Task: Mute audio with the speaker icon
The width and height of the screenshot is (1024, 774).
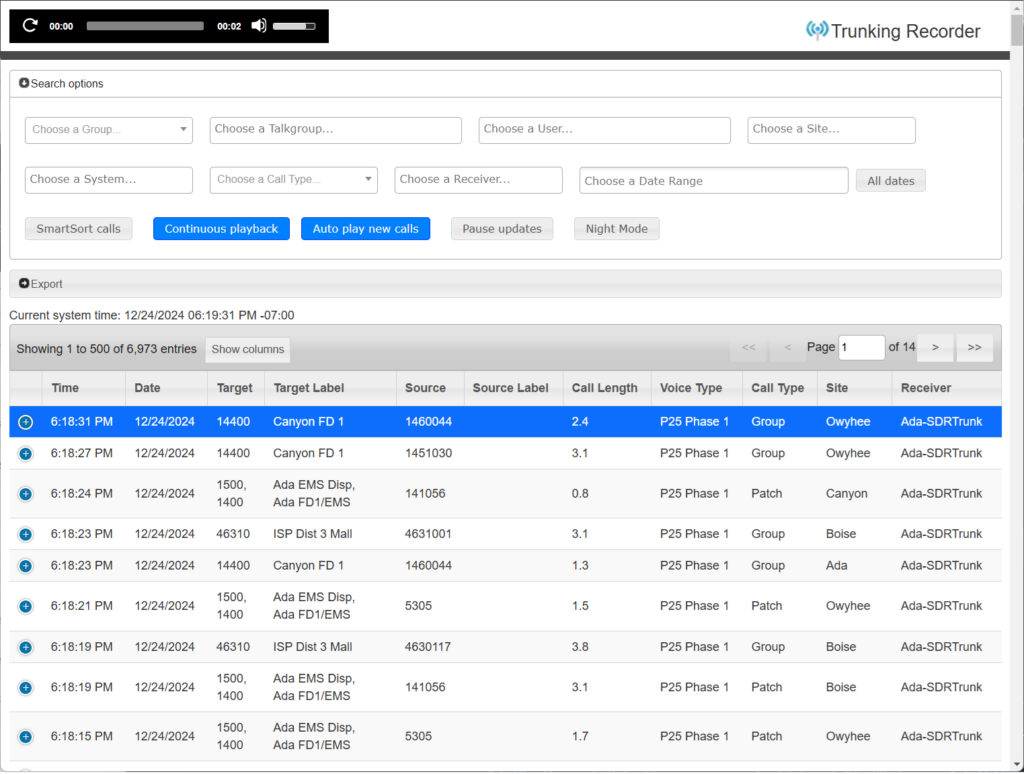Action: (259, 25)
